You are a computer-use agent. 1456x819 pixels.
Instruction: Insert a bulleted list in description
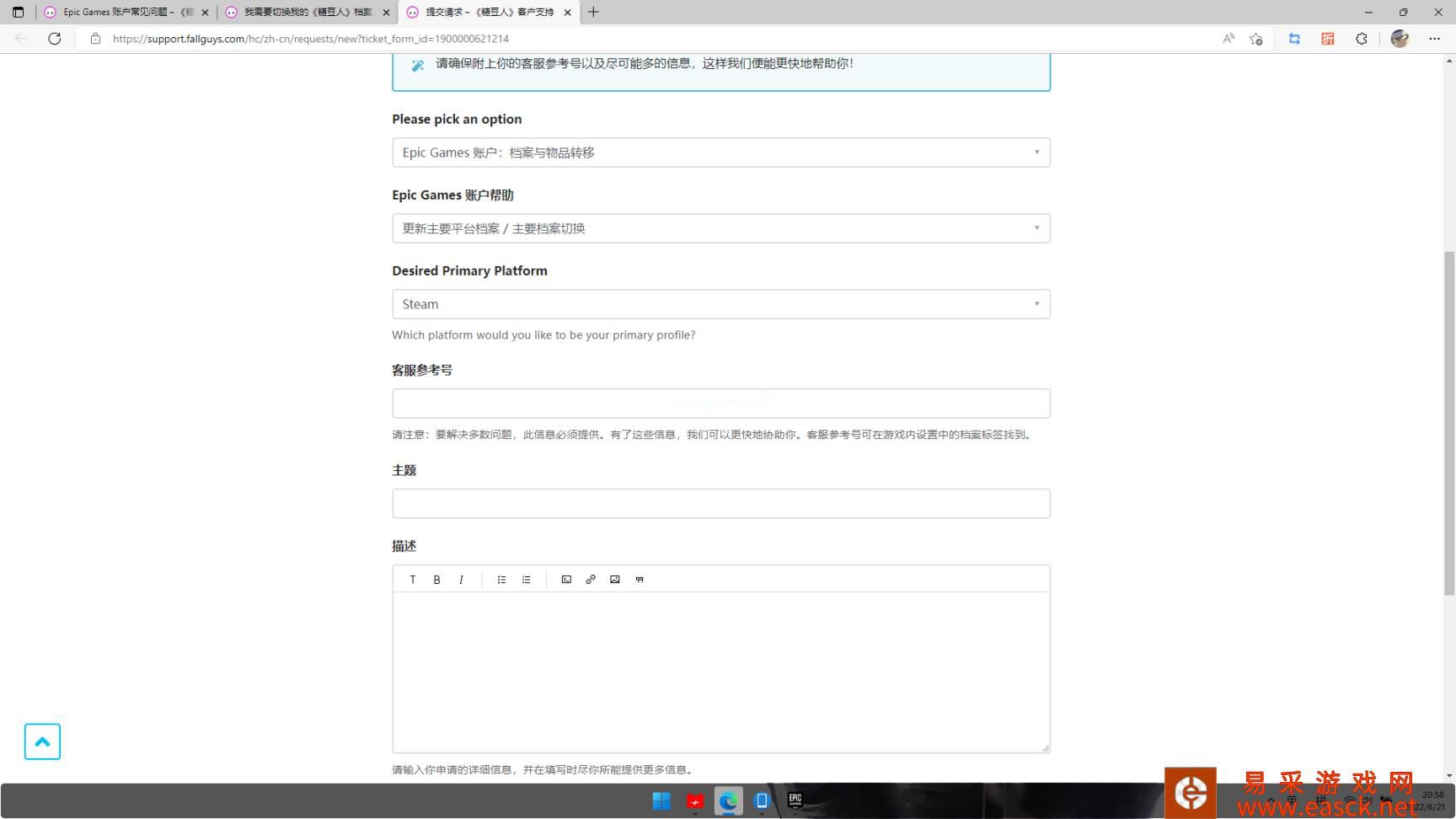tap(501, 580)
